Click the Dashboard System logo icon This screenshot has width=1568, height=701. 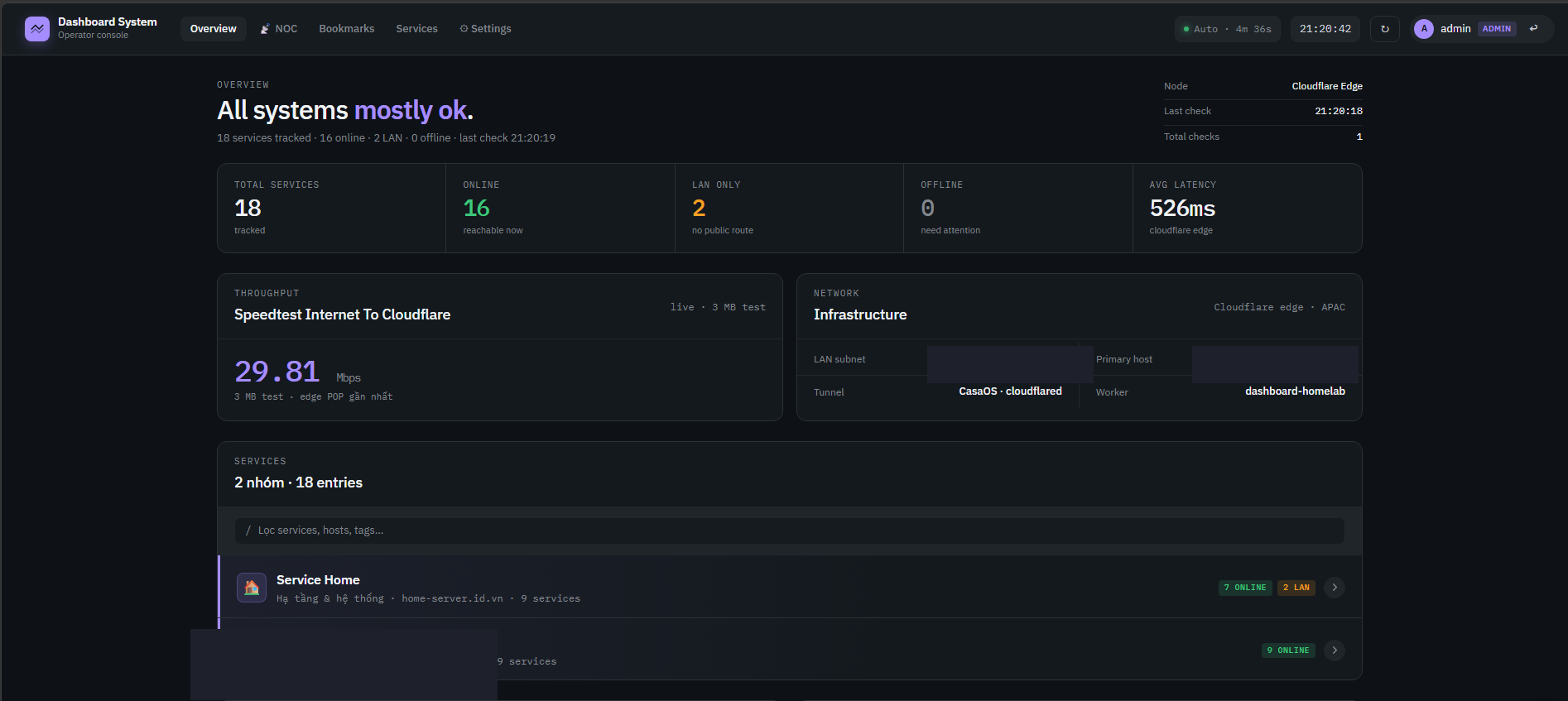point(37,29)
